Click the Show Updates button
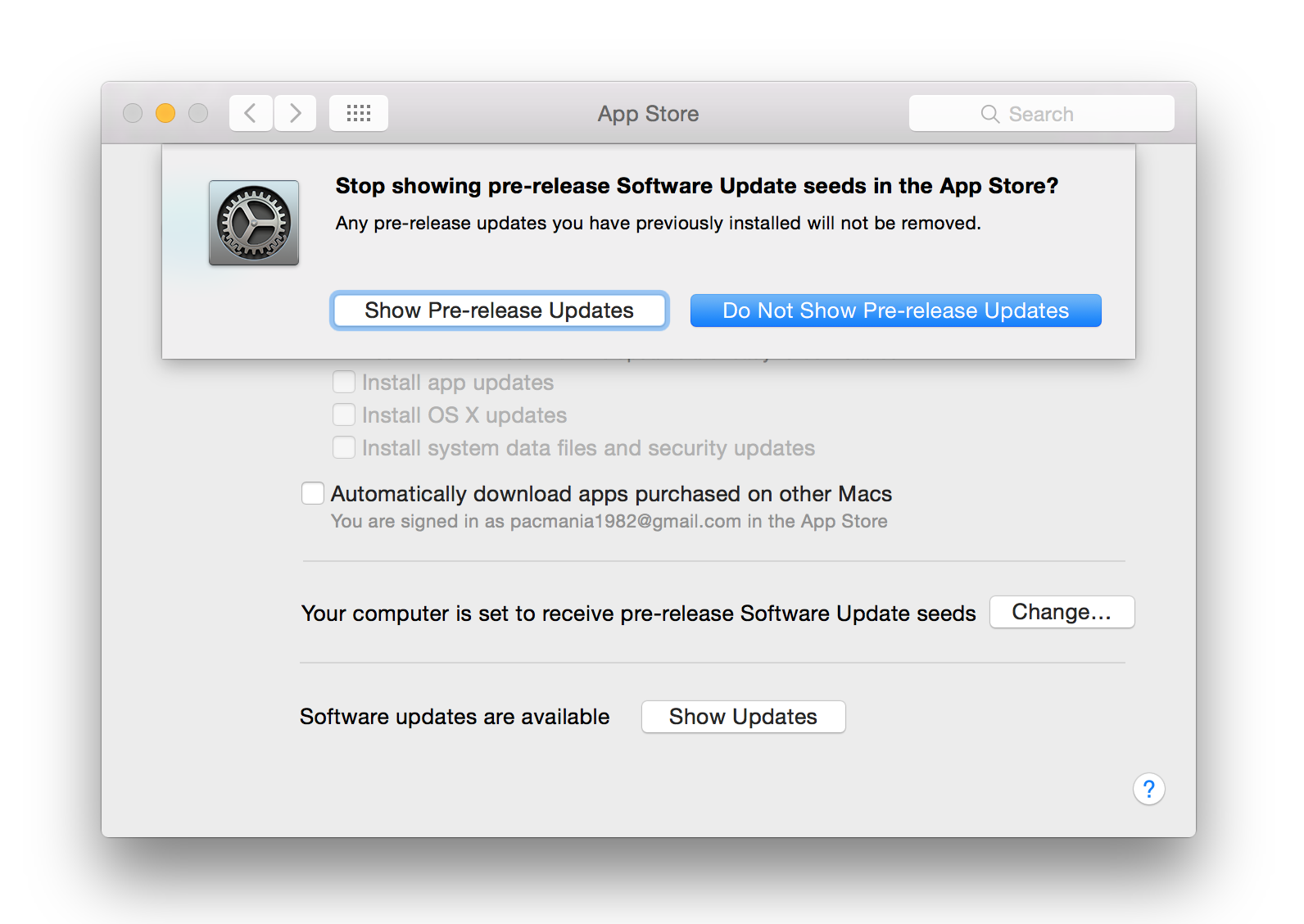Viewport: 1304px width, 924px height. 743,717
